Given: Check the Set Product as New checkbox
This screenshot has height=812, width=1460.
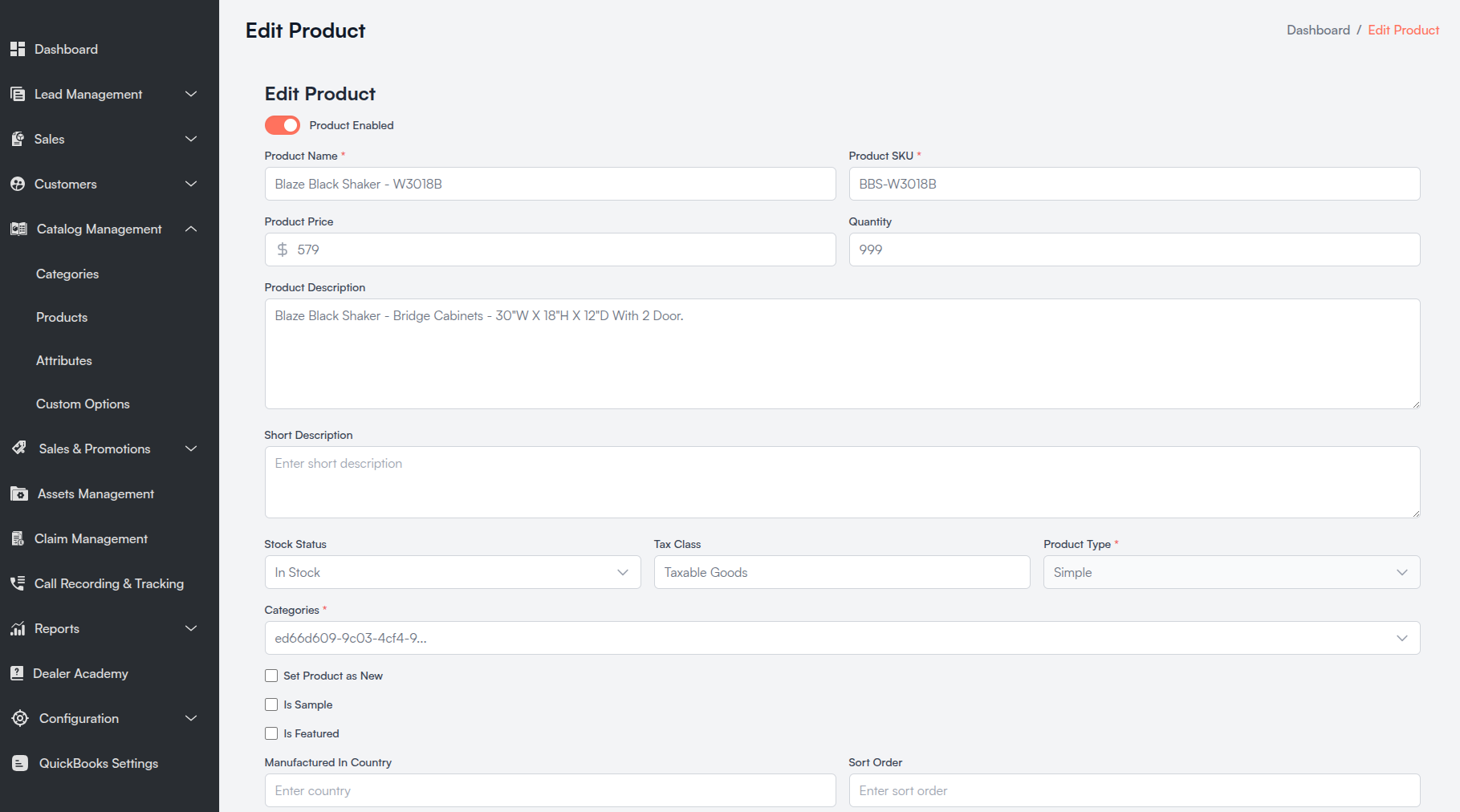Looking at the screenshot, I should 271,676.
